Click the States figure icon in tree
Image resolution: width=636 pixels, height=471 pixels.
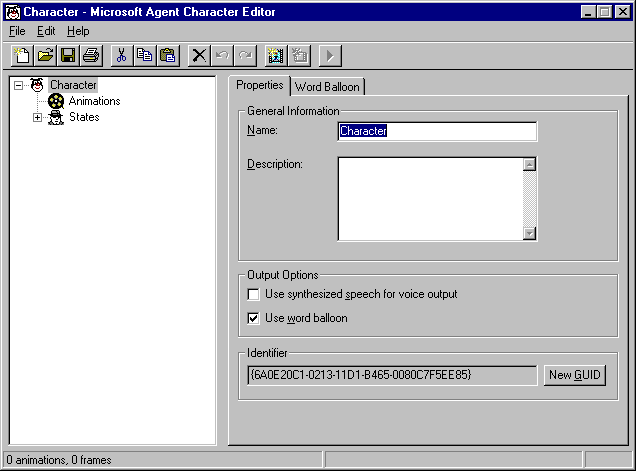(56, 117)
